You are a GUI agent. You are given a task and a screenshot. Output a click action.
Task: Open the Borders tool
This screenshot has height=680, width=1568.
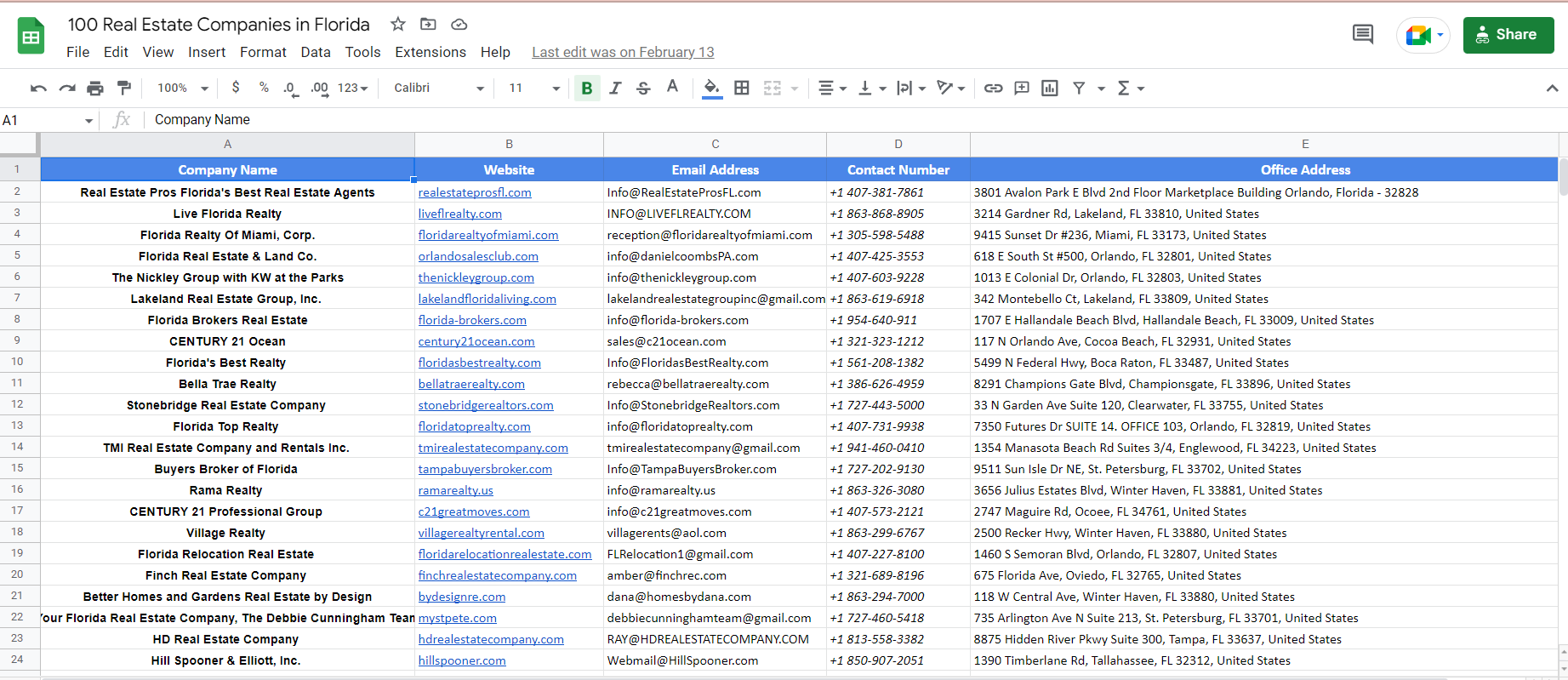tap(742, 89)
